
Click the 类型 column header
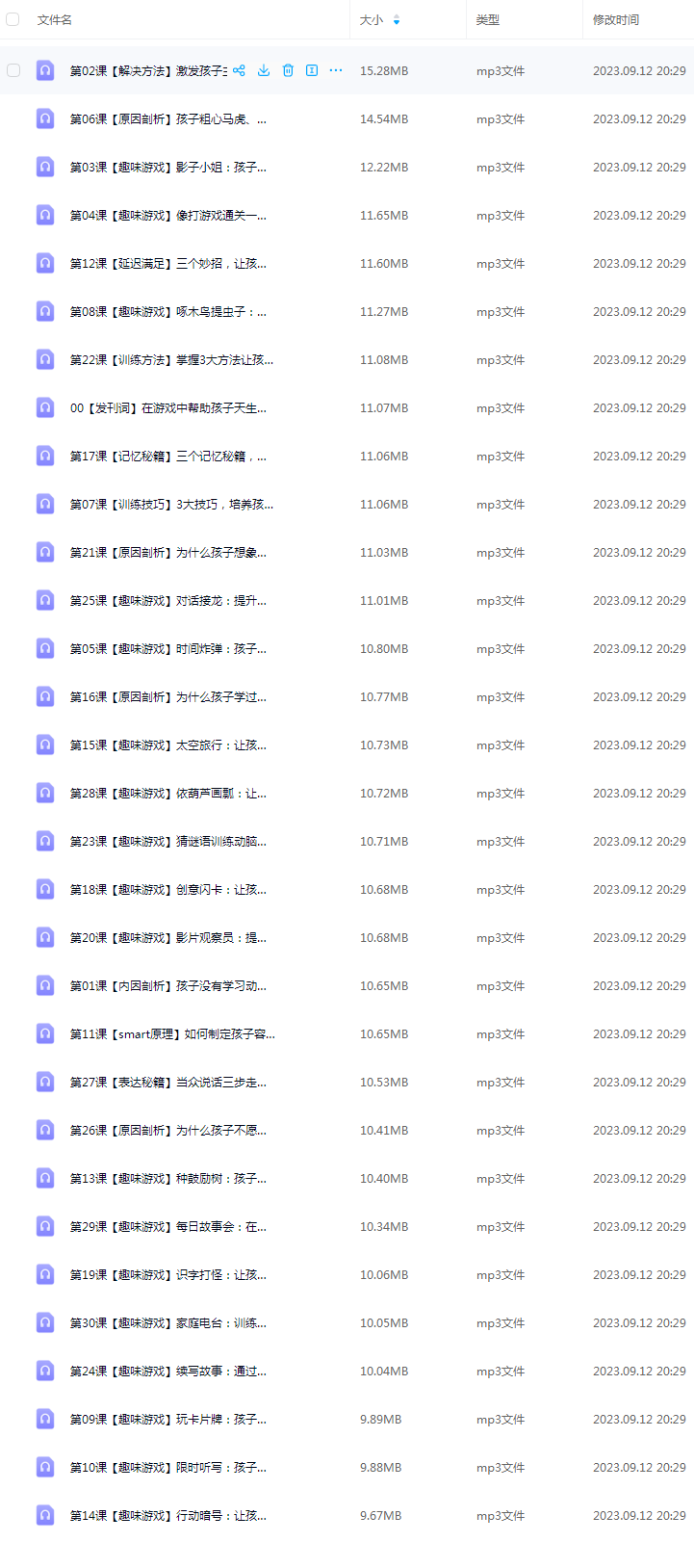coord(488,19)
